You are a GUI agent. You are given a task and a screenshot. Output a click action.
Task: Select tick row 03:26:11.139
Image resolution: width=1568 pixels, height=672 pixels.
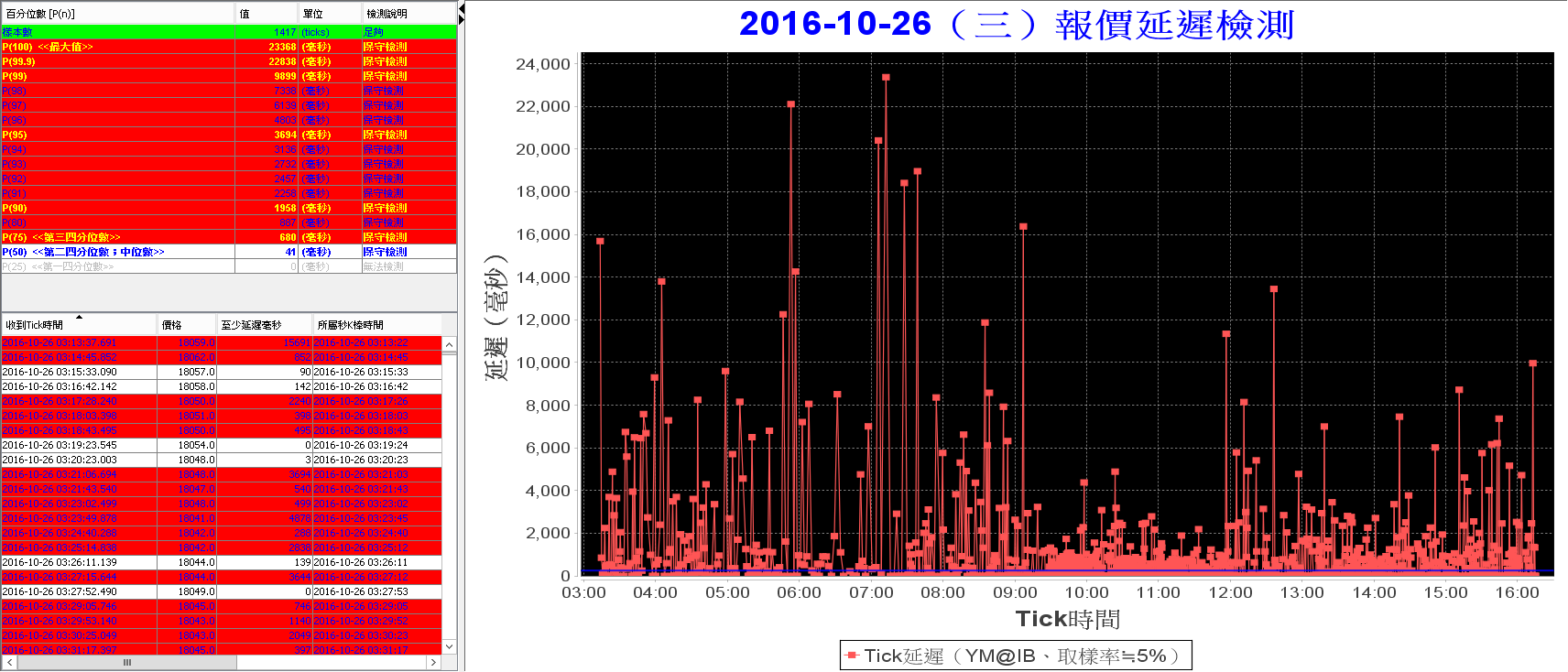pyautogui.click(x=222, y=562)
